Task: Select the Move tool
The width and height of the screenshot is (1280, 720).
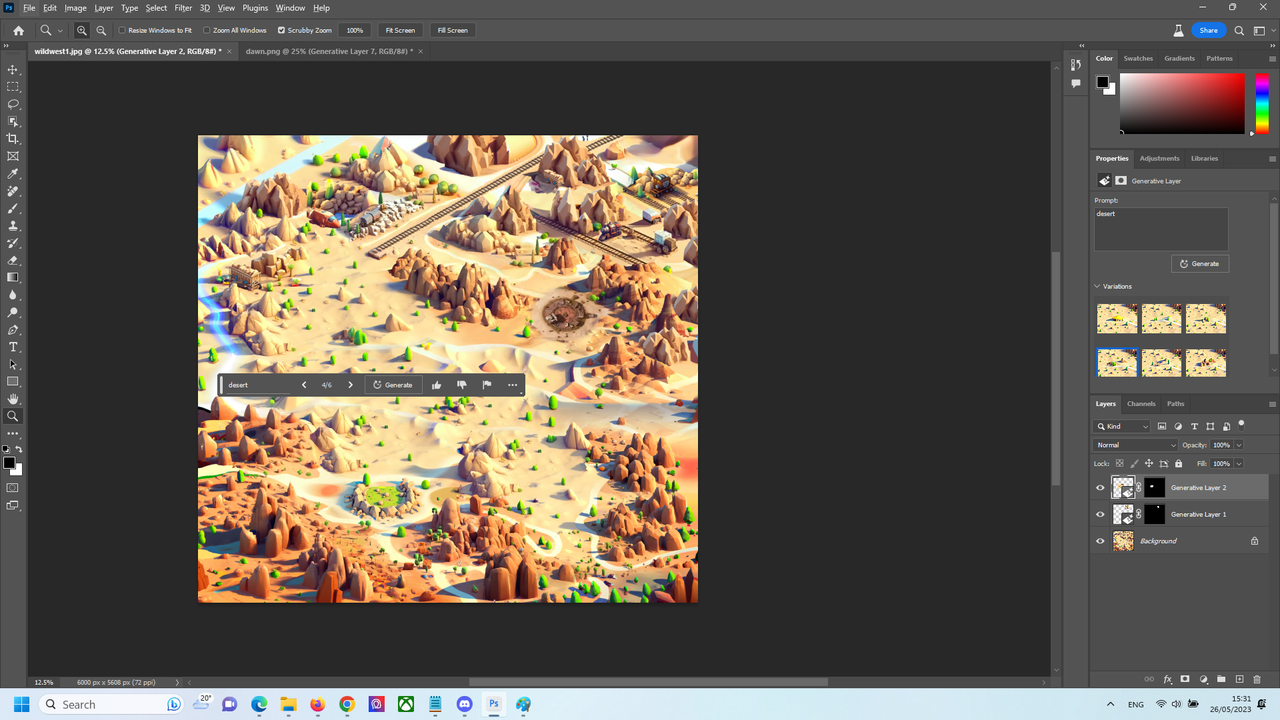Action: coord(13,70)
